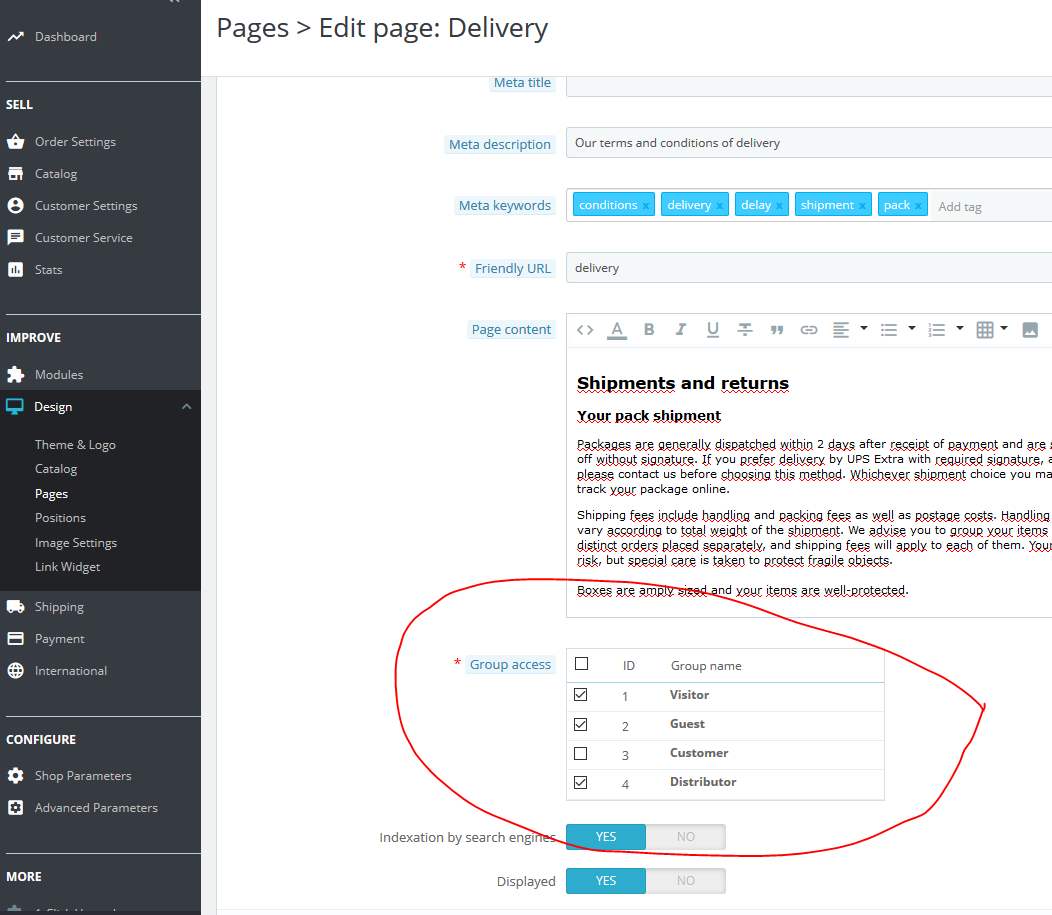Uncheck the Distributor group checkbox

[x=581, y=782]
